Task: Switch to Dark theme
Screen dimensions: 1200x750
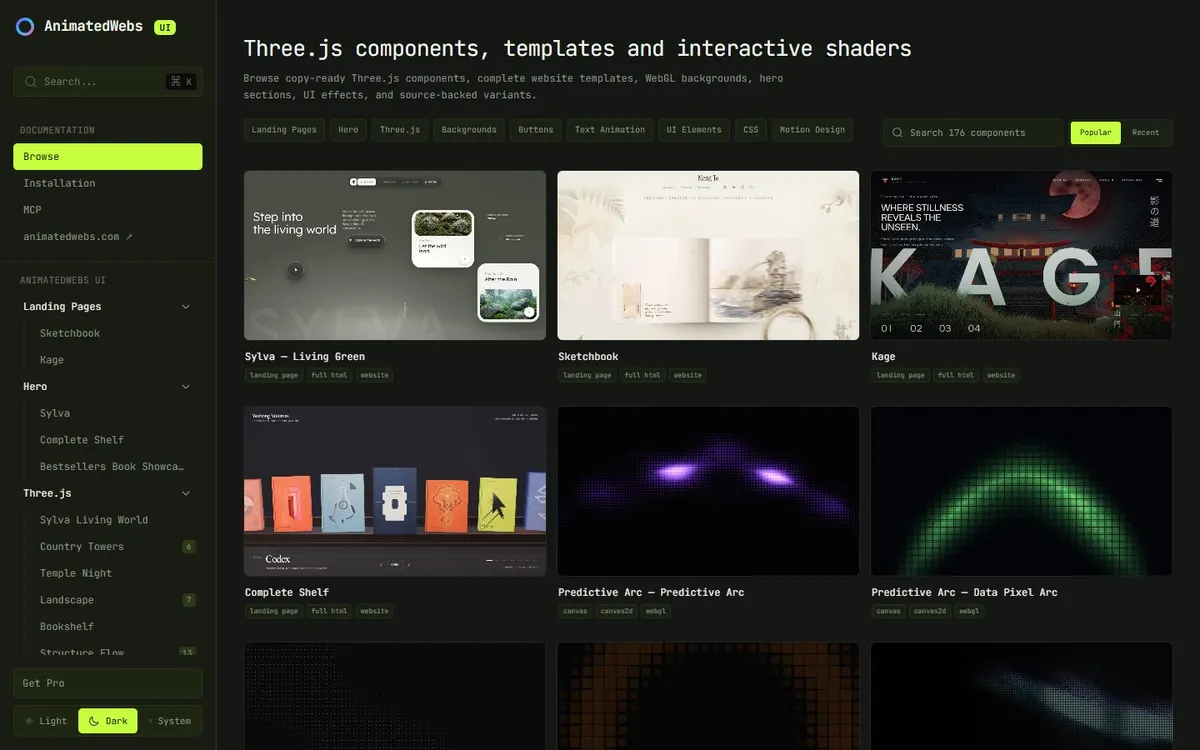Action: [108, 721]
